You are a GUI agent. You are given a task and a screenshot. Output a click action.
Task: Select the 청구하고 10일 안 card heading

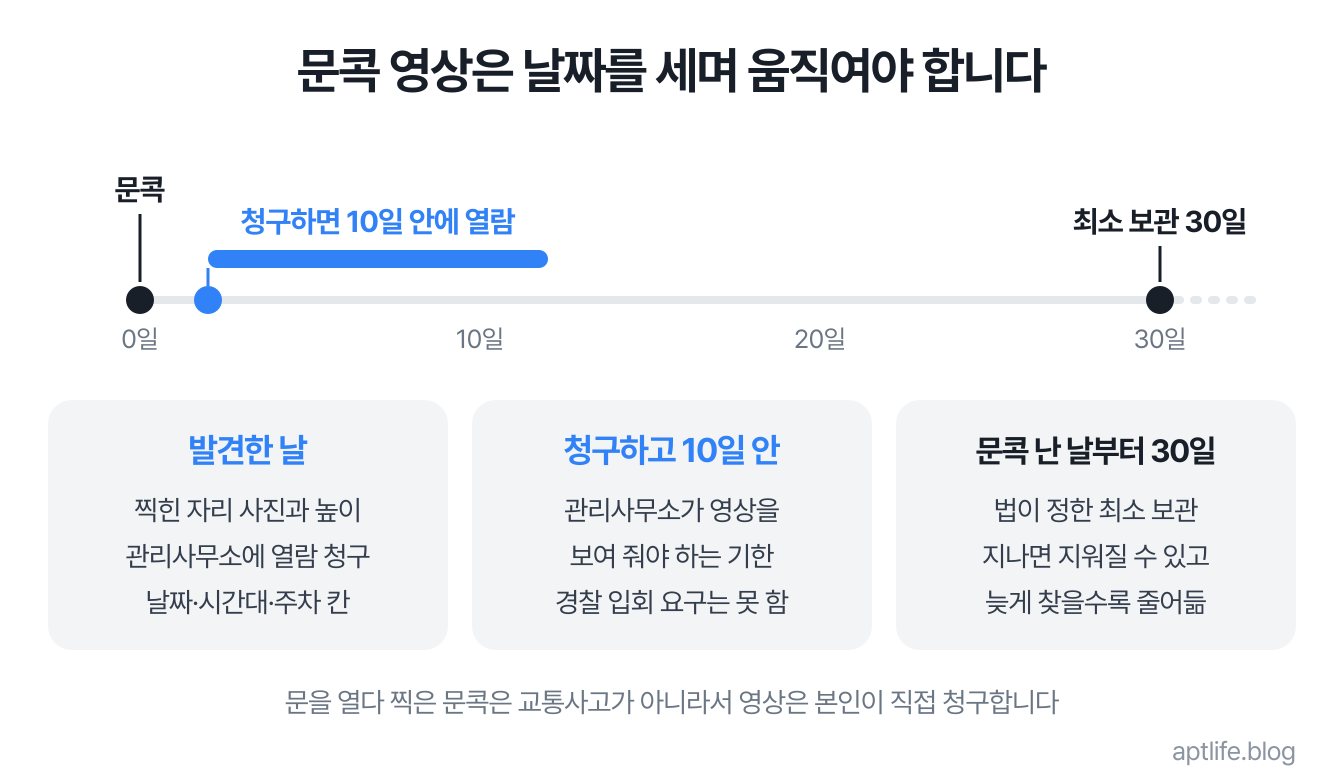click(x=672, y=451)
